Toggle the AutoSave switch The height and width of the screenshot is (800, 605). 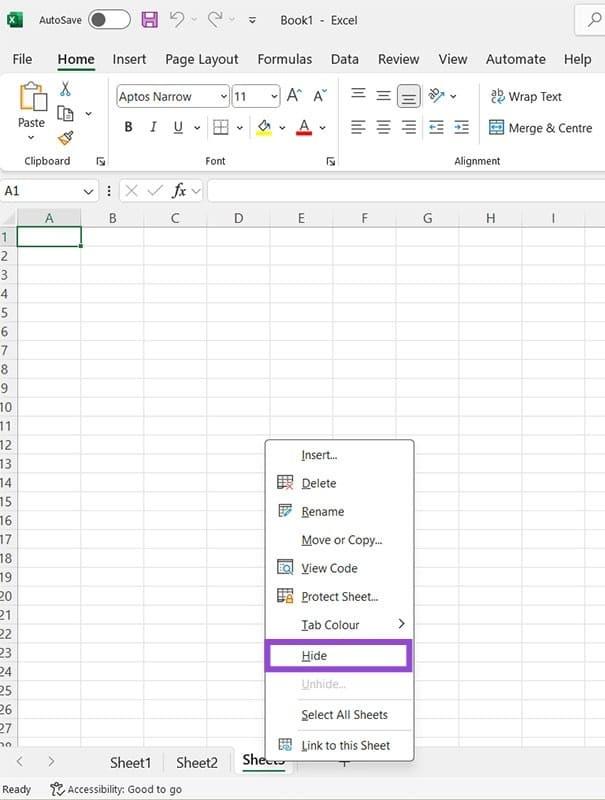click(x=109, y=20)
